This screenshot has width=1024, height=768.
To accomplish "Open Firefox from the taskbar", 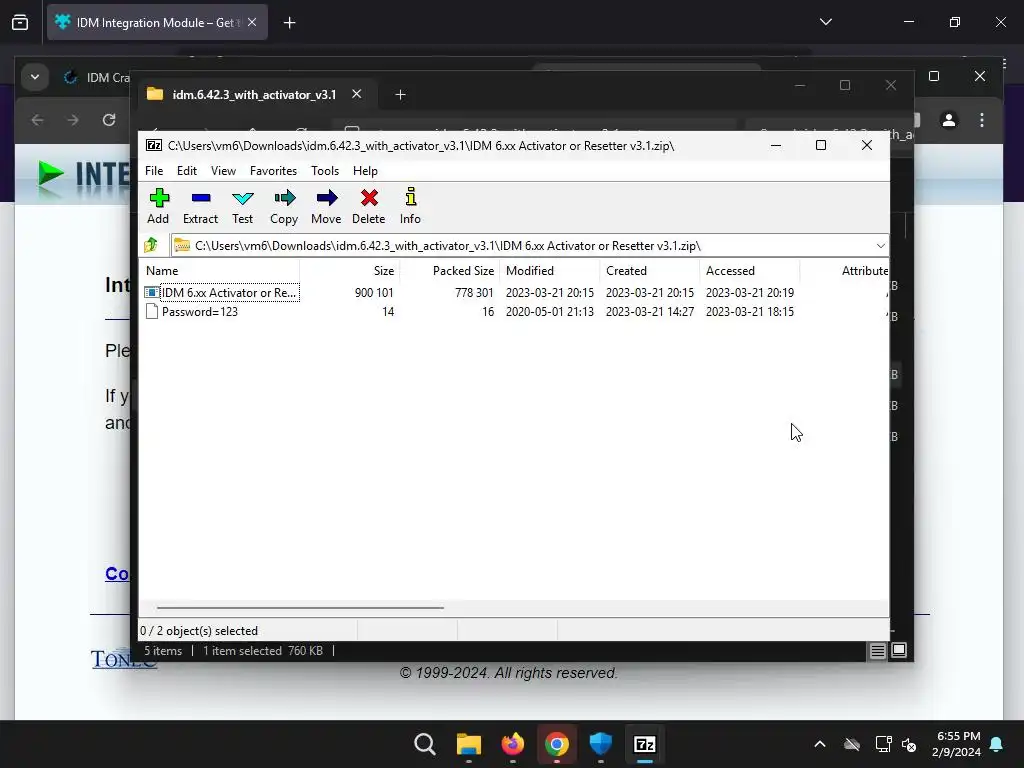I will click(x=513, y=744).
